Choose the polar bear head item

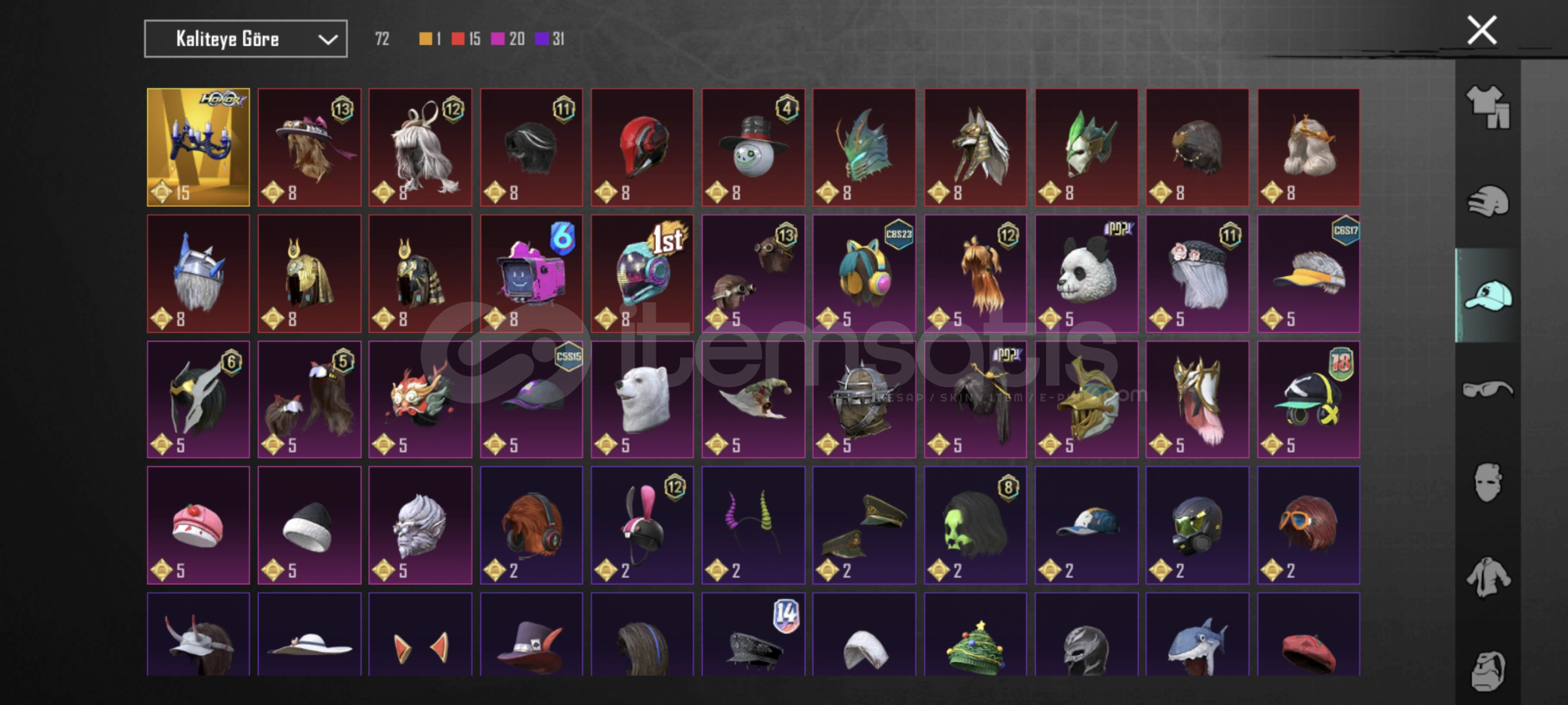point(643,399)
